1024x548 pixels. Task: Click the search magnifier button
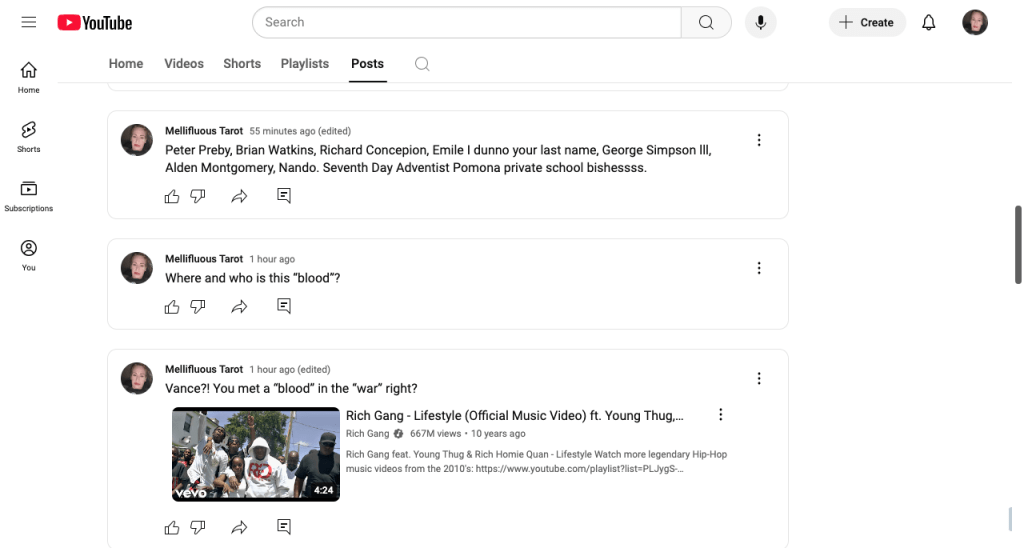[x=706, y=22]
